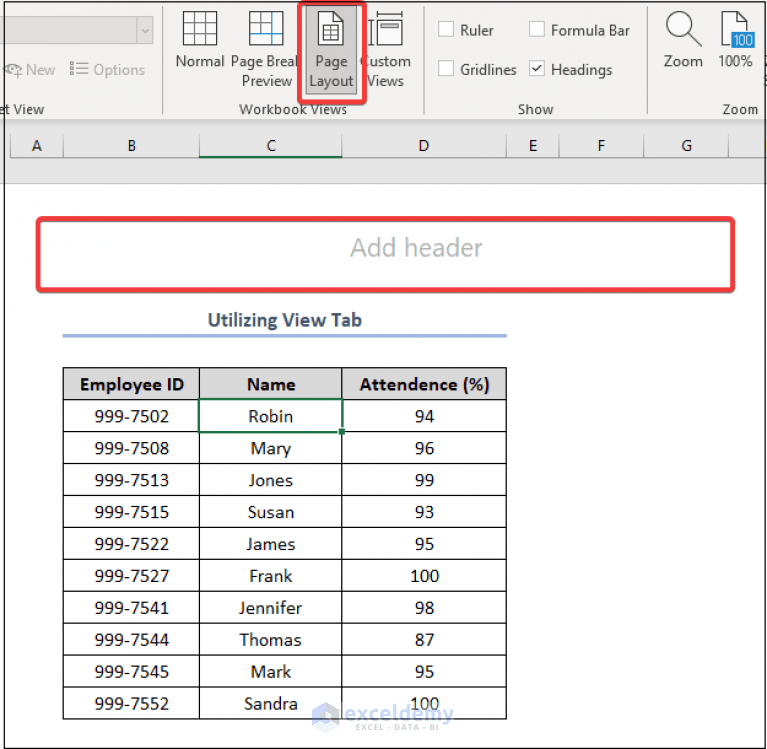Screen dimensions: 767x749
Task: Click the New sheet view button
Action: (30, 70)
